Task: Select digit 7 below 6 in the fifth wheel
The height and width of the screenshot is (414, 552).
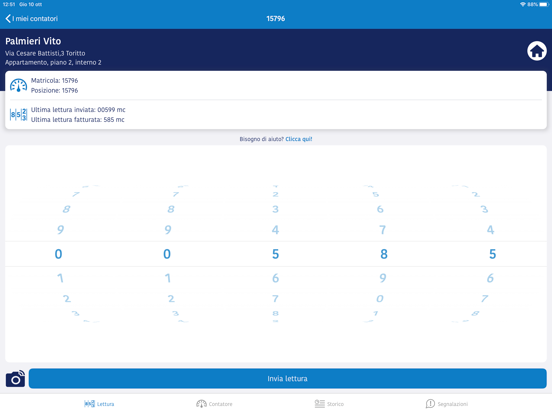Action: (x=484, y=299)
